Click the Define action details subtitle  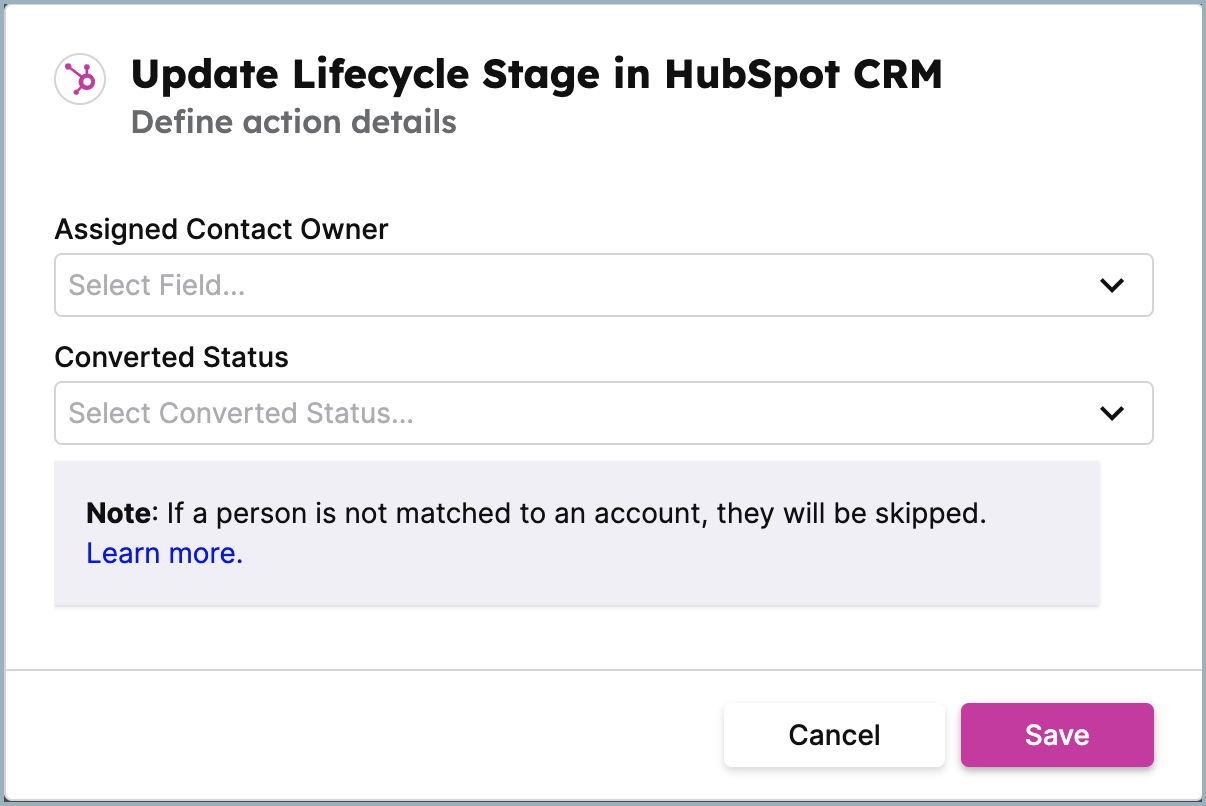tap(294, 122)
